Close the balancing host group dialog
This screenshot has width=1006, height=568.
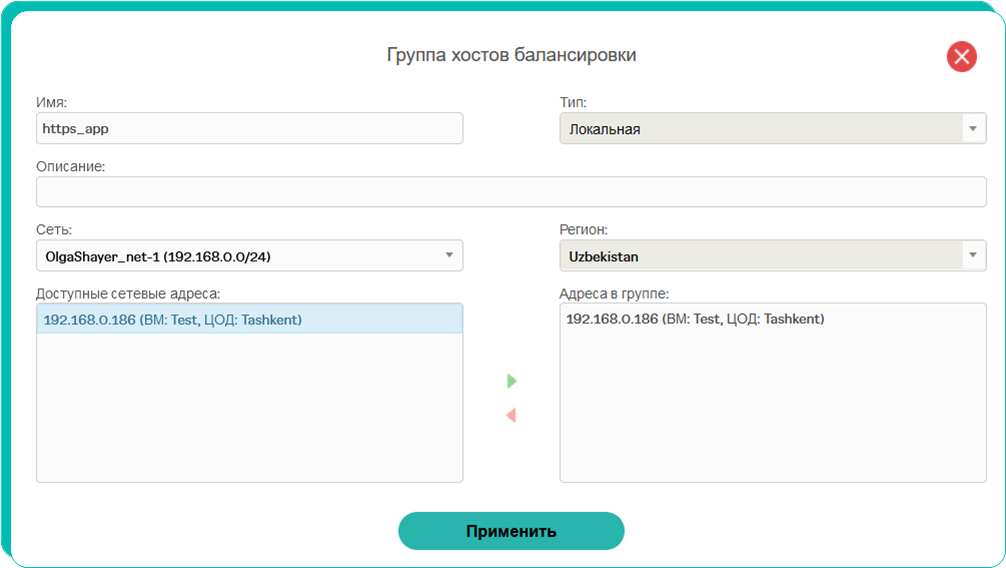961,56
